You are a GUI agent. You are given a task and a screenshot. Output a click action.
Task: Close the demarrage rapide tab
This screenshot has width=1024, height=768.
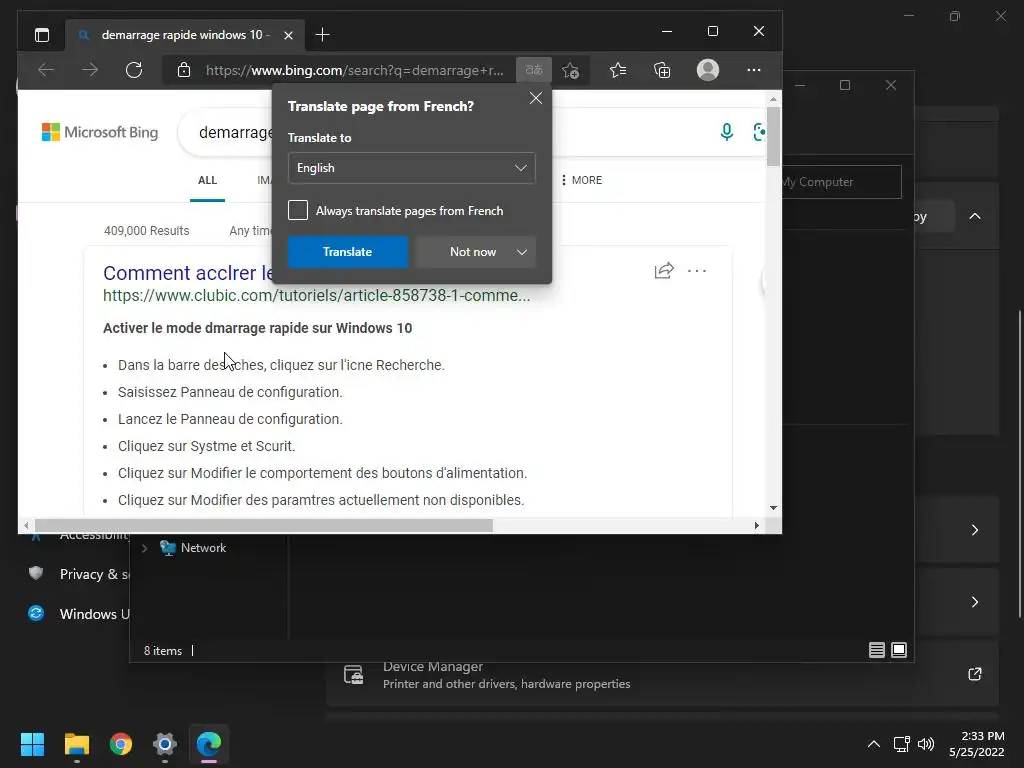click(288, 35)
